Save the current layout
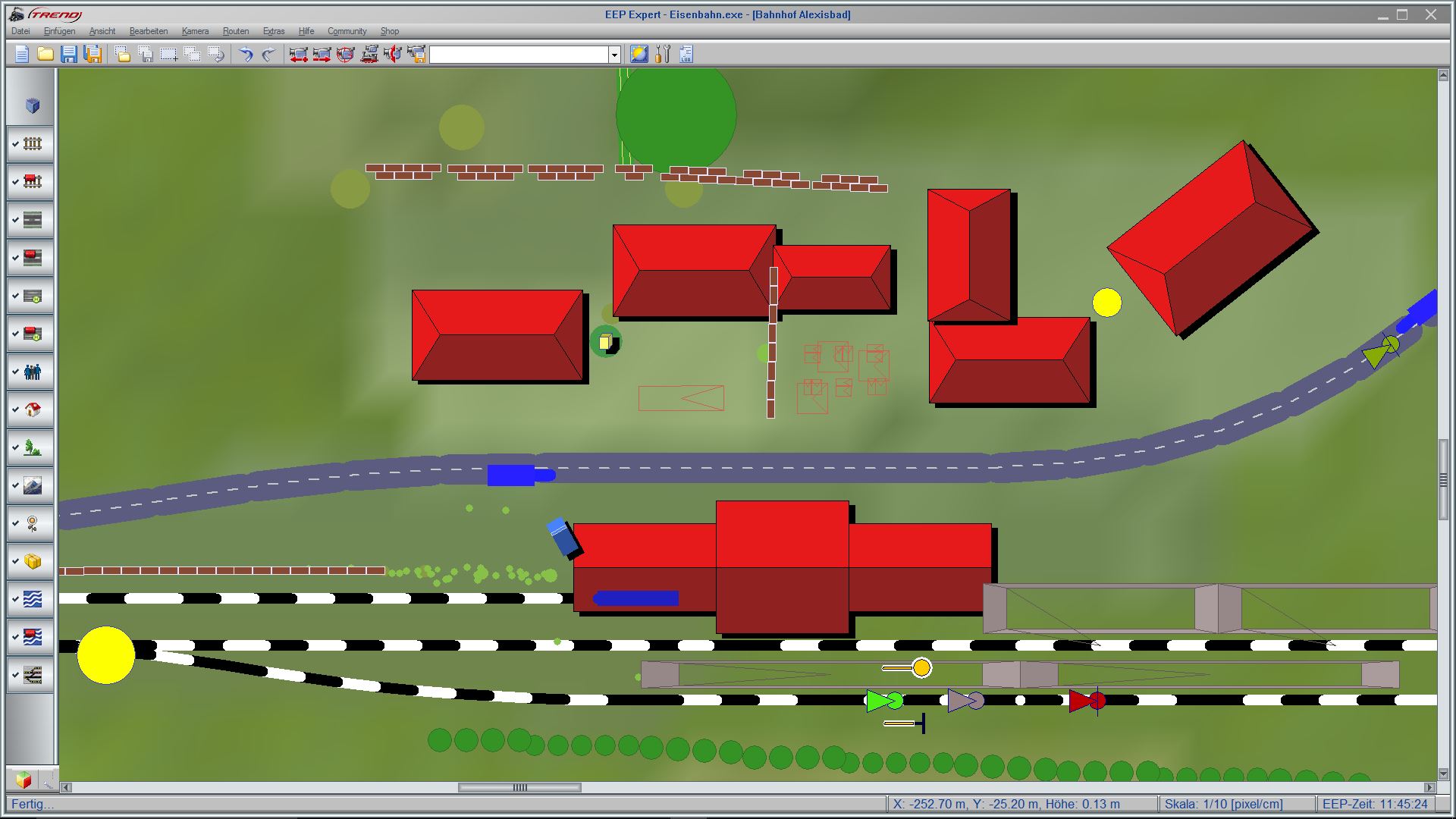The image size is (1456, 819). (70, 55)
